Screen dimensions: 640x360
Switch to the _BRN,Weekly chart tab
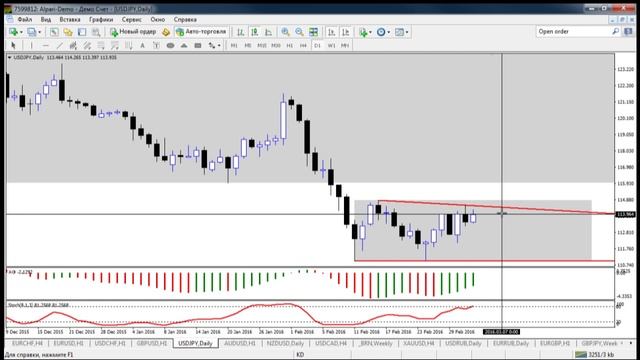tap(375, 343)
